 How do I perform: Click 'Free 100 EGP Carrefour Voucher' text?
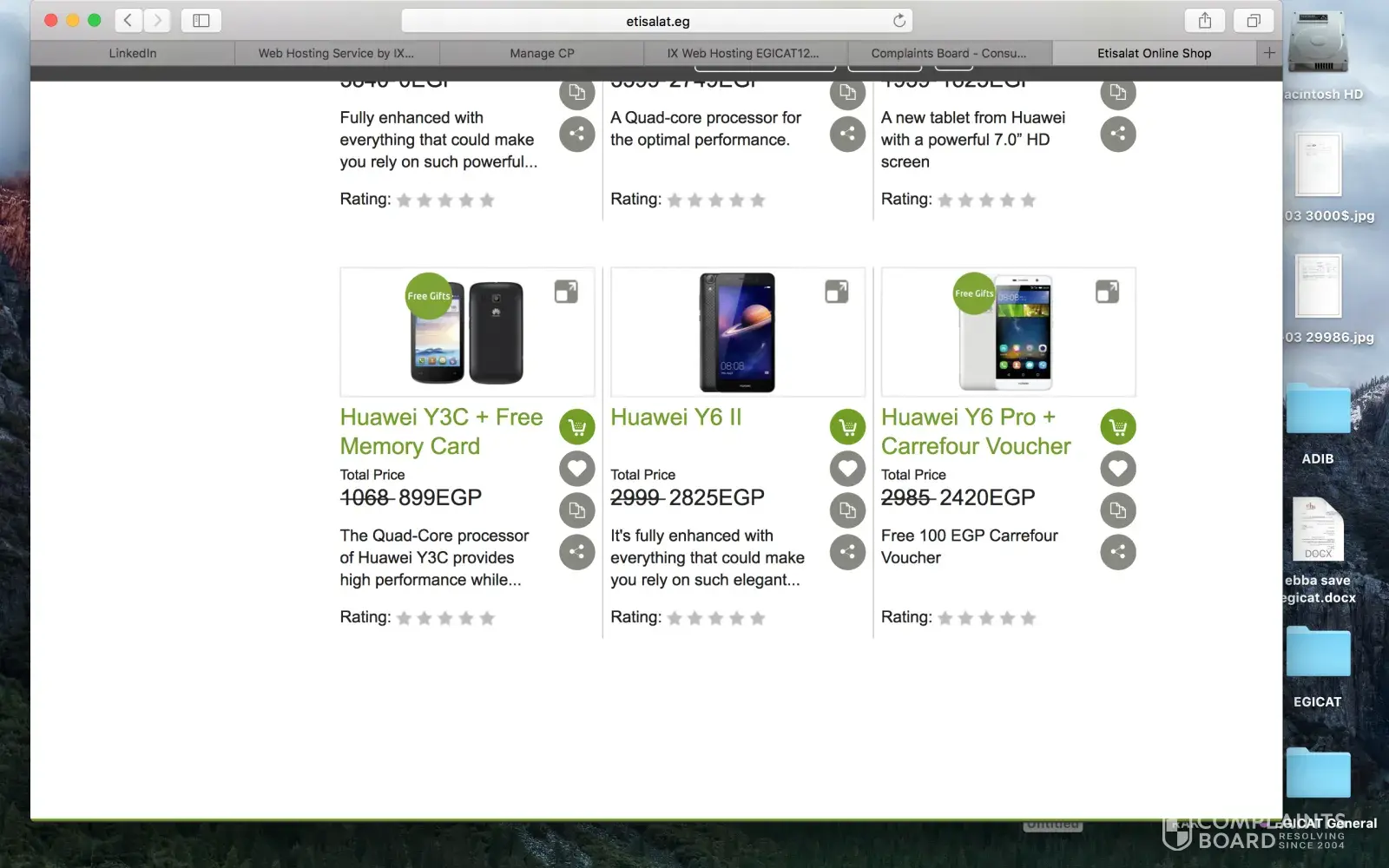970,547
